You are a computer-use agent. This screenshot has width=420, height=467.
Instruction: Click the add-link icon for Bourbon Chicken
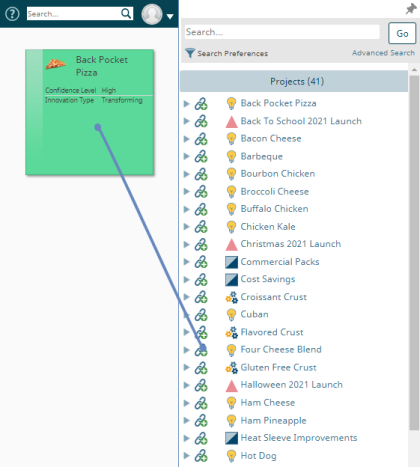[x=201, y=174]
